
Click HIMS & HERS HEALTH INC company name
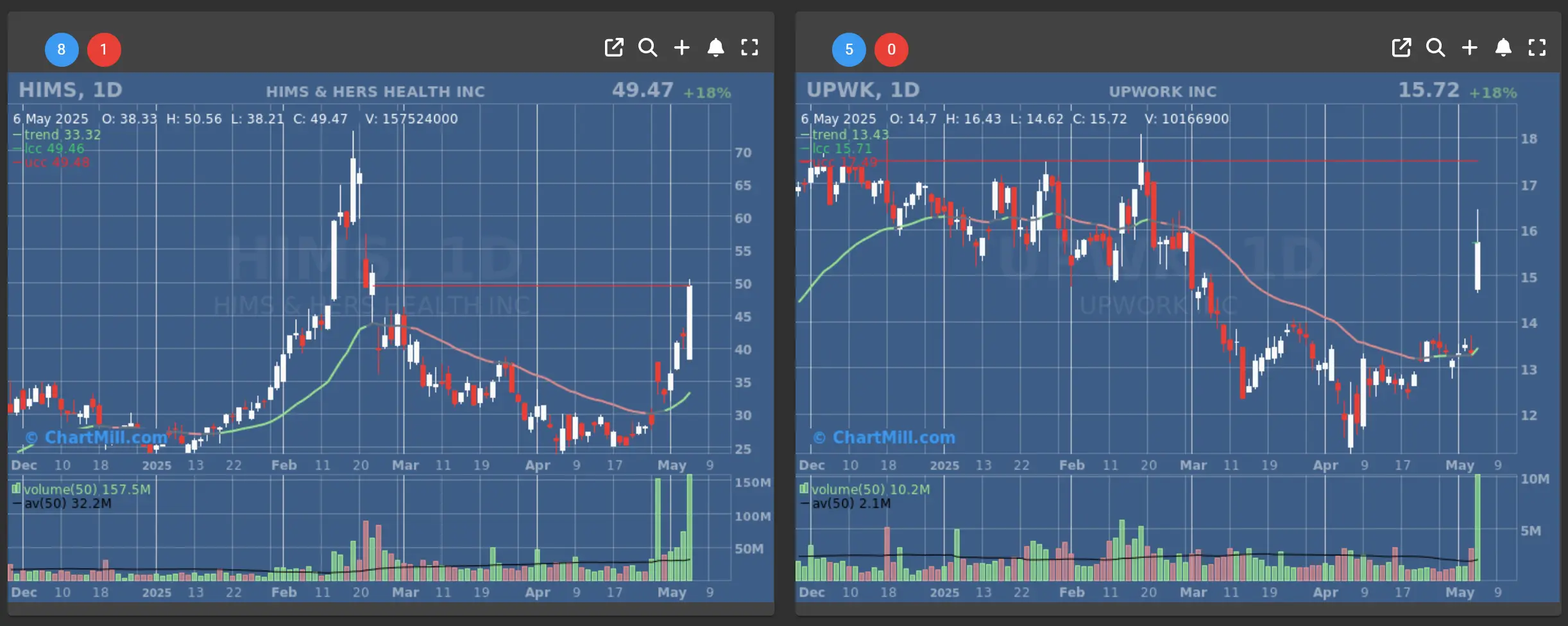point(375,92)
